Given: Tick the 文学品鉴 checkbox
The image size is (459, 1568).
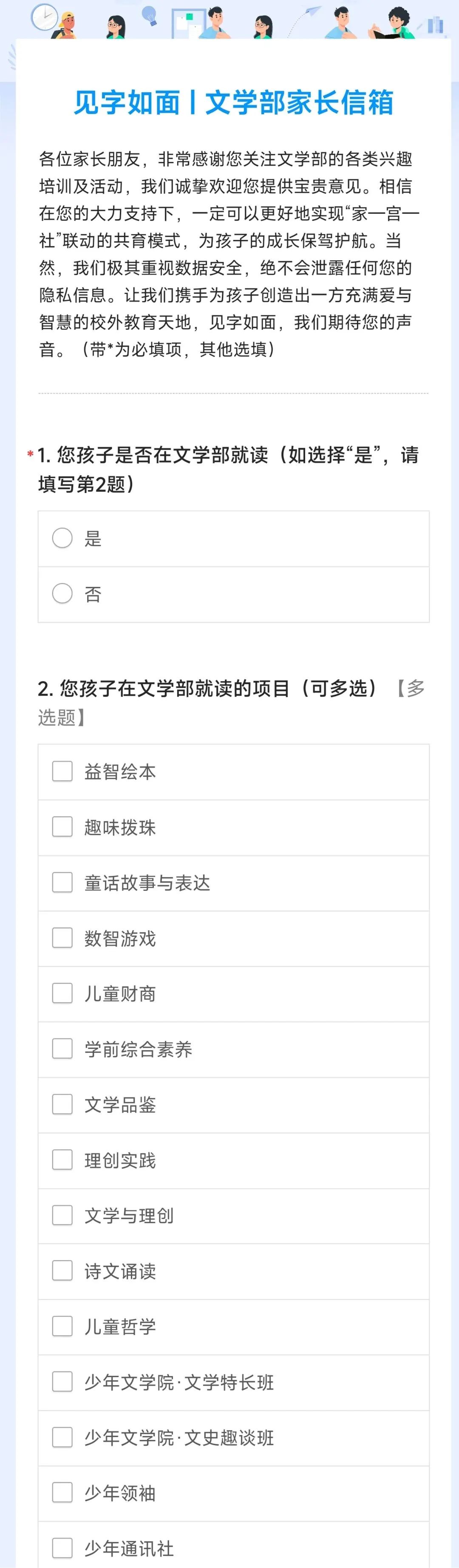Looking at the screenshot, I should pyautogui.click(x=62, y=1104).
